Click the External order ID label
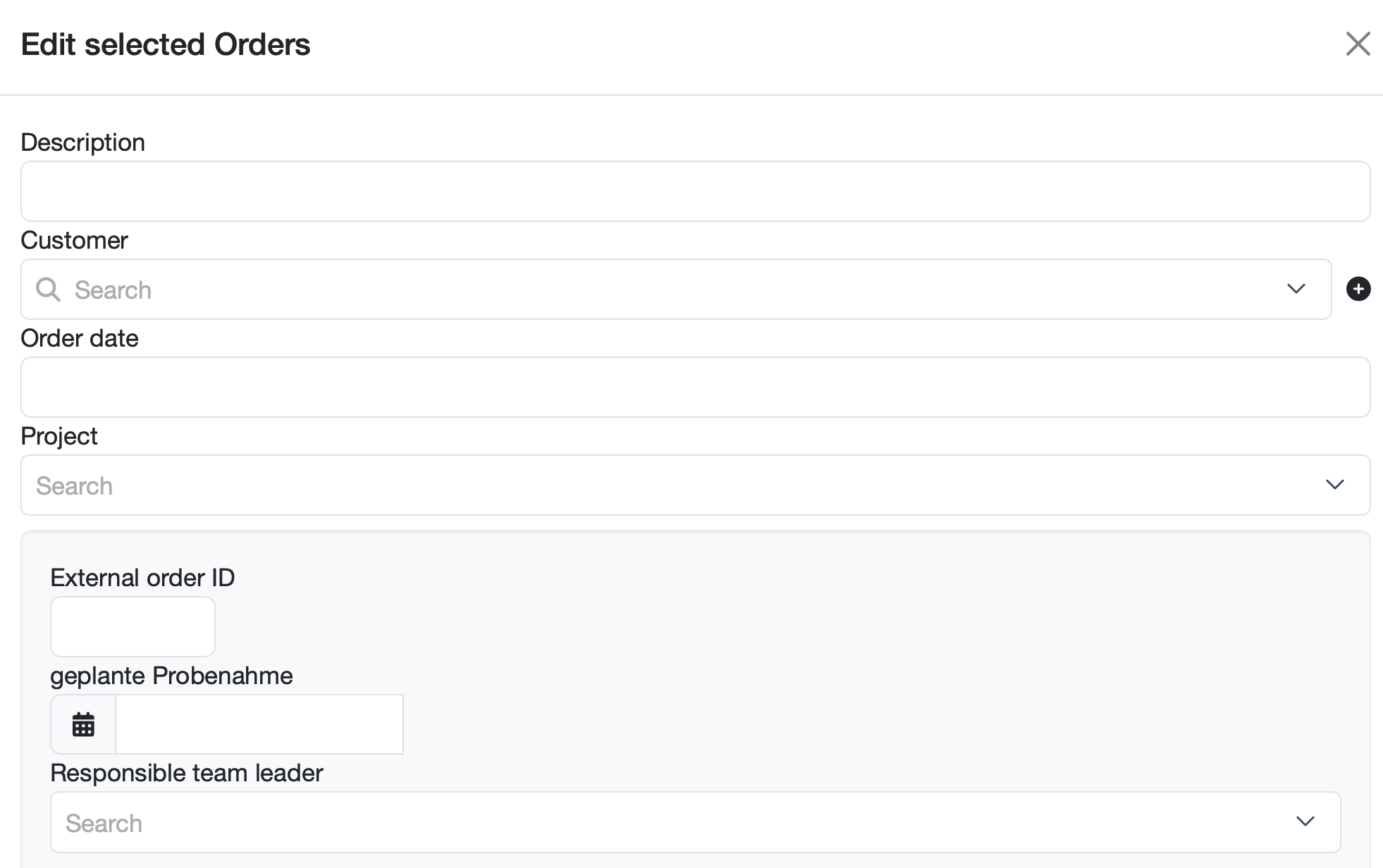The height and width of the screenshot is (868, 1383). pos(142,578)
